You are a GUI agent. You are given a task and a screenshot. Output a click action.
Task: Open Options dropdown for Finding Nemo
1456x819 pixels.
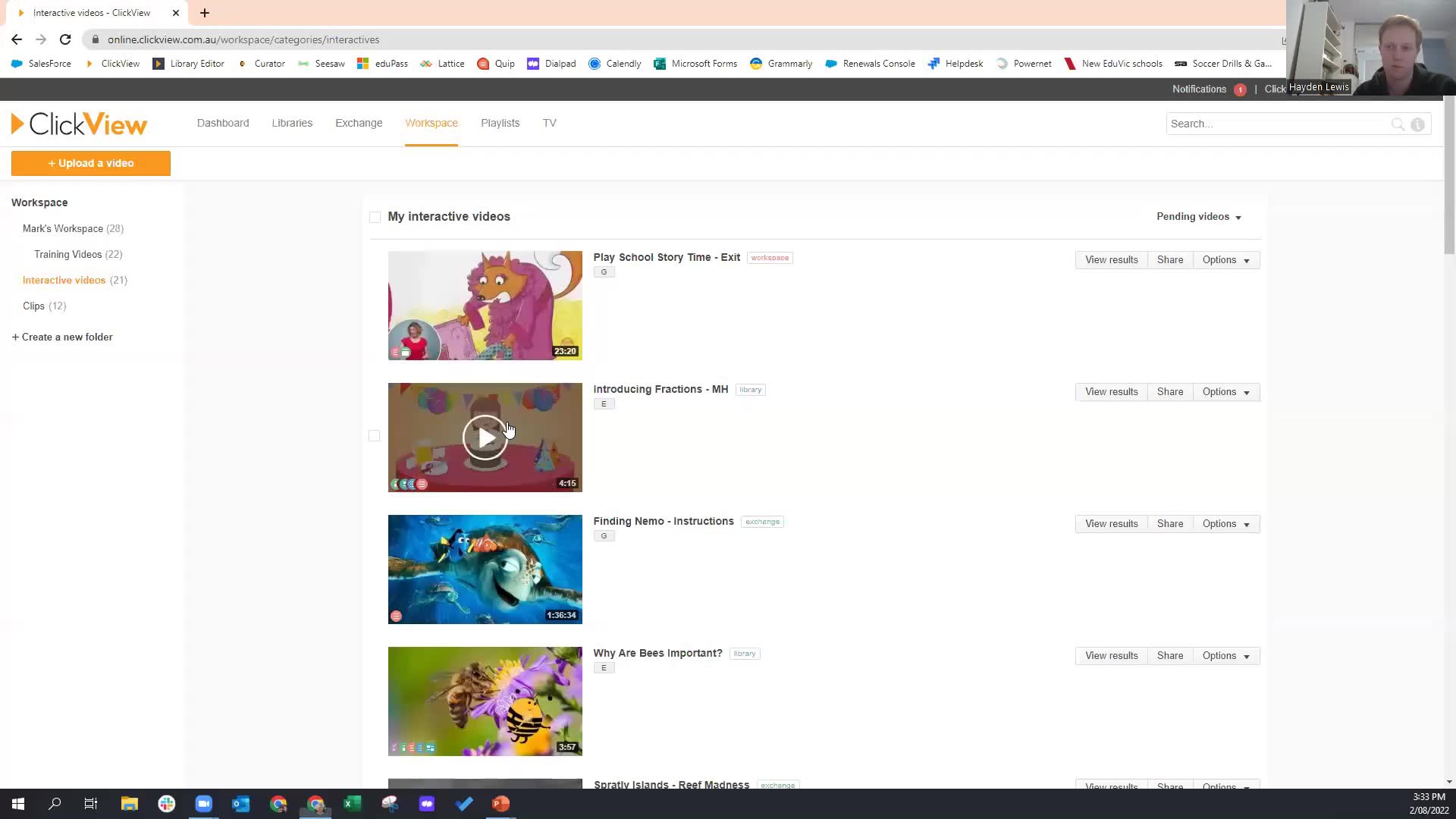pos(1225,524)
